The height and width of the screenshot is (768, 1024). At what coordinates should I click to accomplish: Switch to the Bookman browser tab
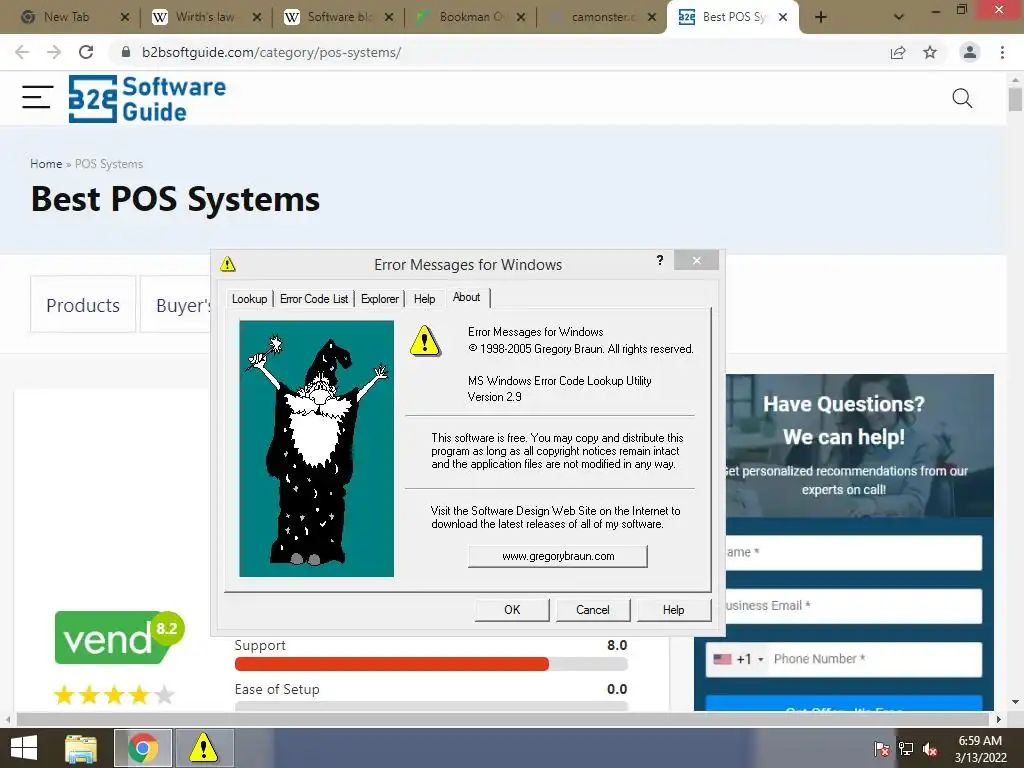coord(470,17)
